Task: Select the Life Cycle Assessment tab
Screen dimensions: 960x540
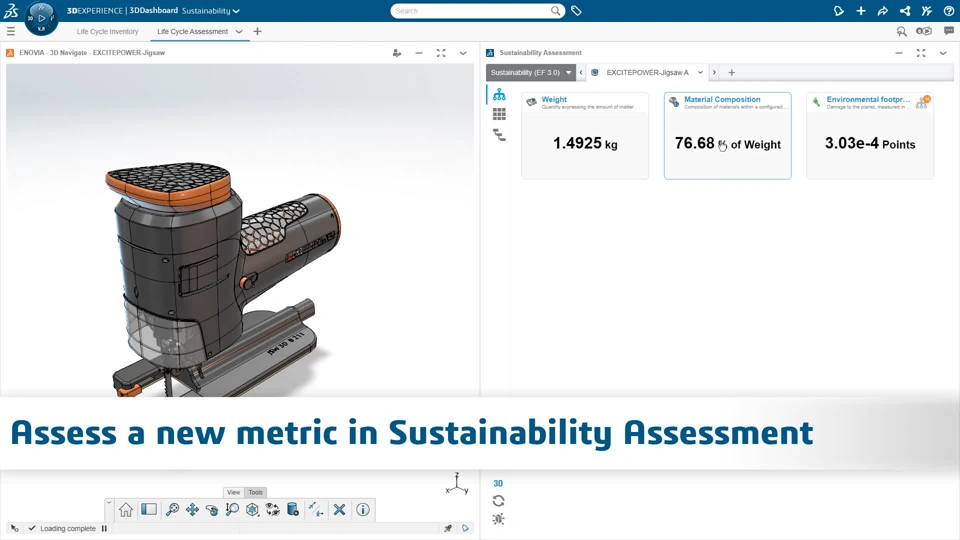Action: 192,32
